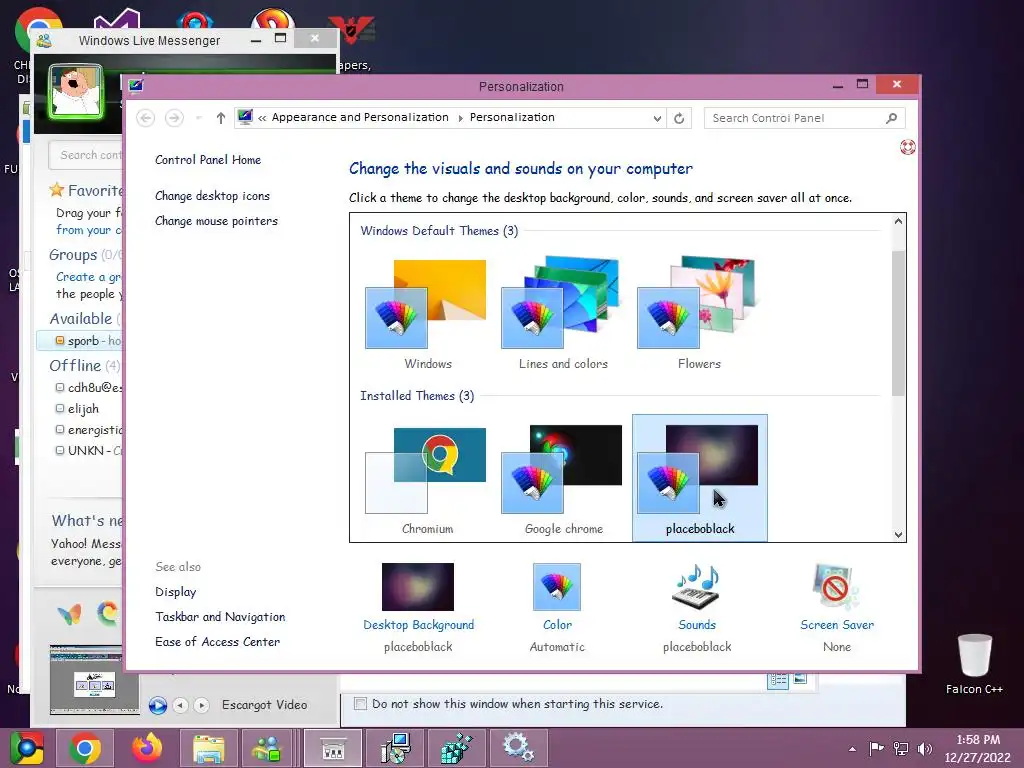Viewport: 1024px width, 768px height.
Task: Select UNKN contact in Messenger
Action: 89,451
